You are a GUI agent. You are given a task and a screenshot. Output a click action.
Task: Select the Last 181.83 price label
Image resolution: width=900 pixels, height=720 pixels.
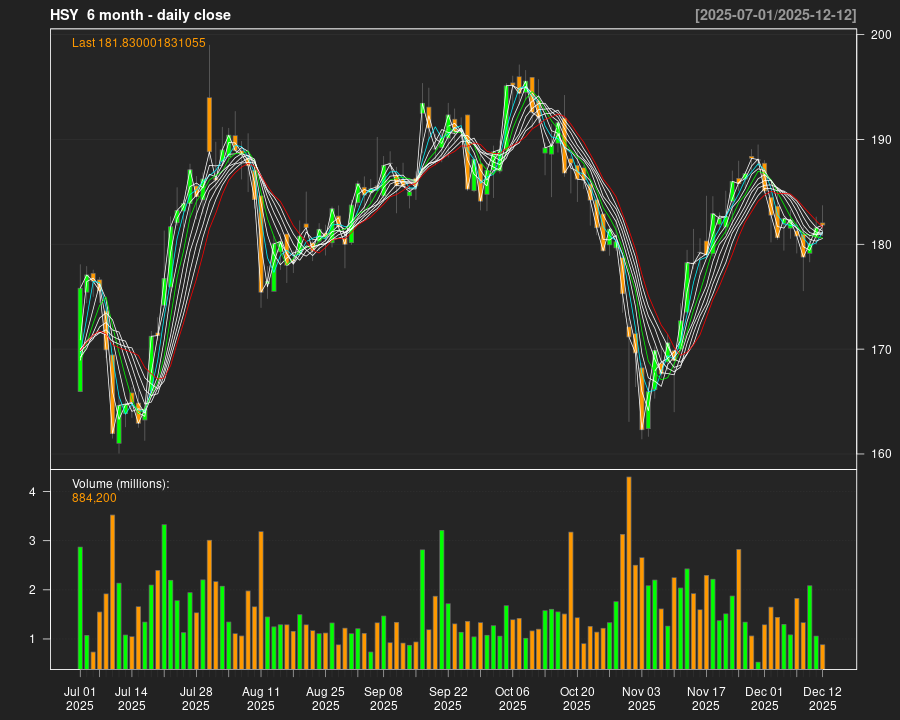(139, 42)
